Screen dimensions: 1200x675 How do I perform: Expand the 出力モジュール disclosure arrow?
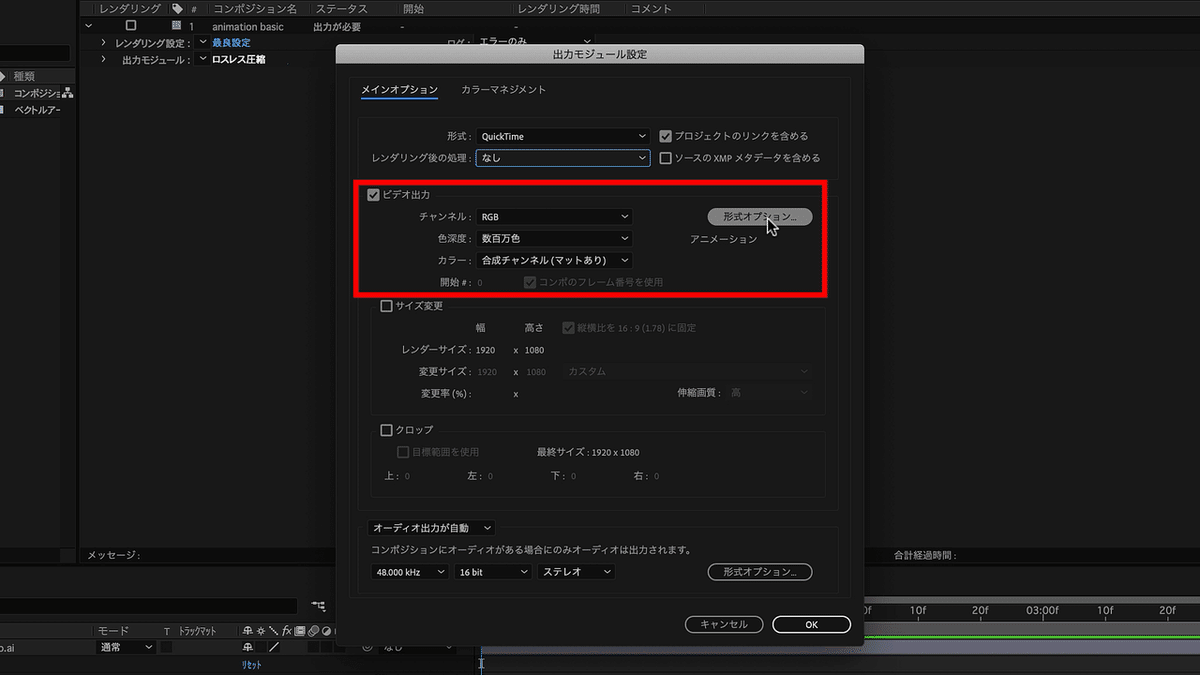click(x=103, y=60)
